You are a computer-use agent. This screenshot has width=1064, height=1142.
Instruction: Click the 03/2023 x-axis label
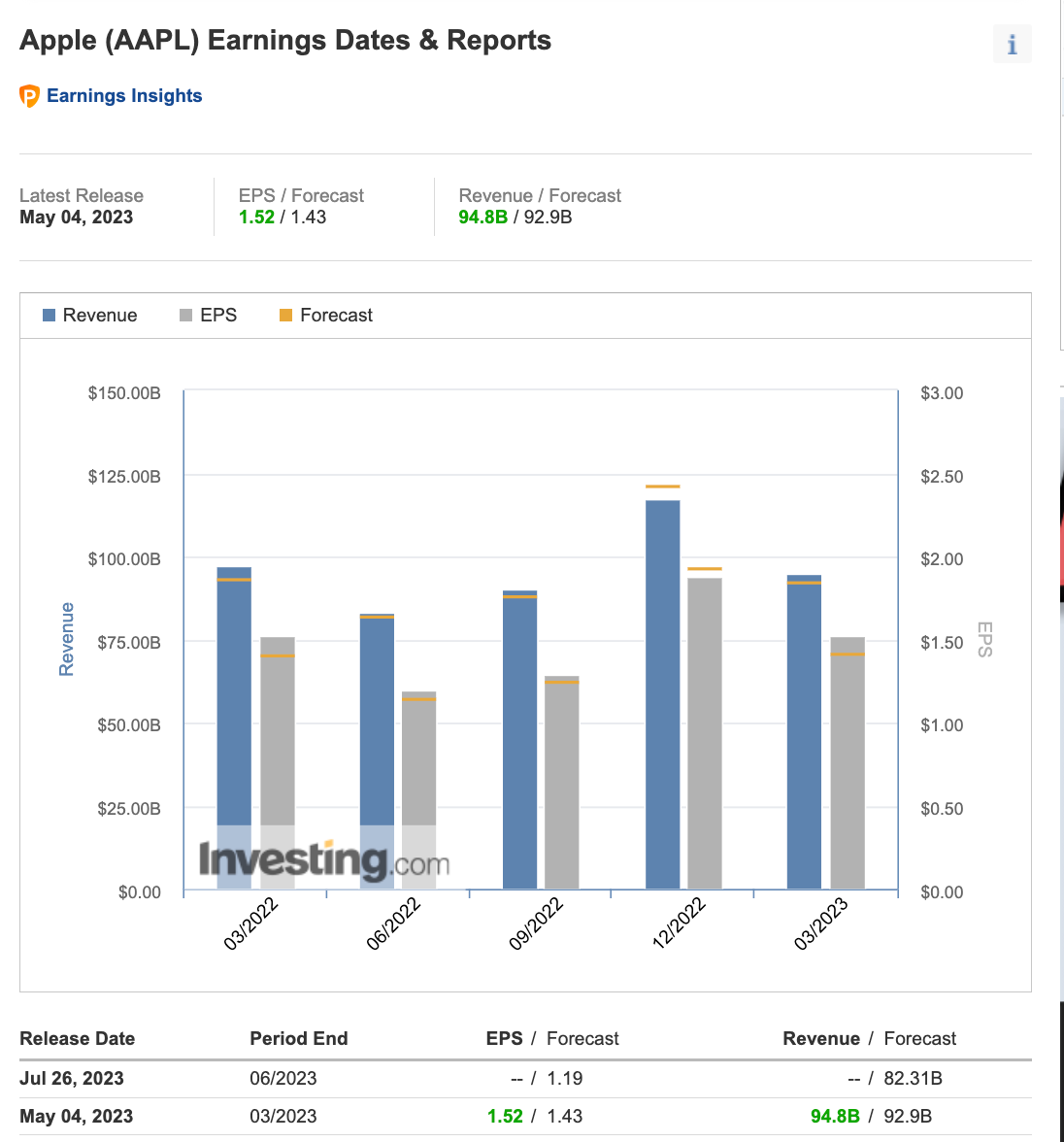[820, 924]
